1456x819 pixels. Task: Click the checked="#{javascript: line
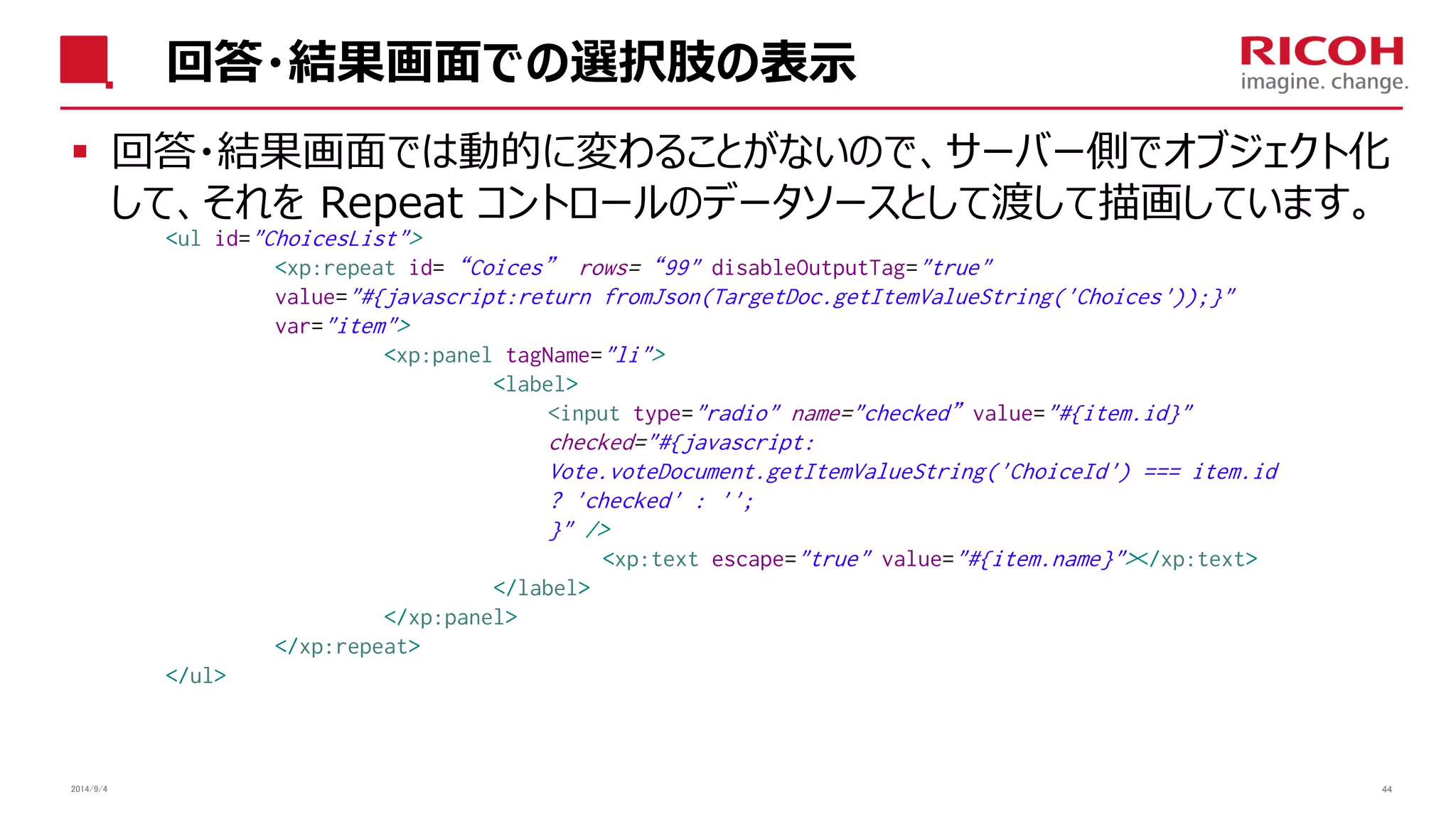tap(681, 442)
